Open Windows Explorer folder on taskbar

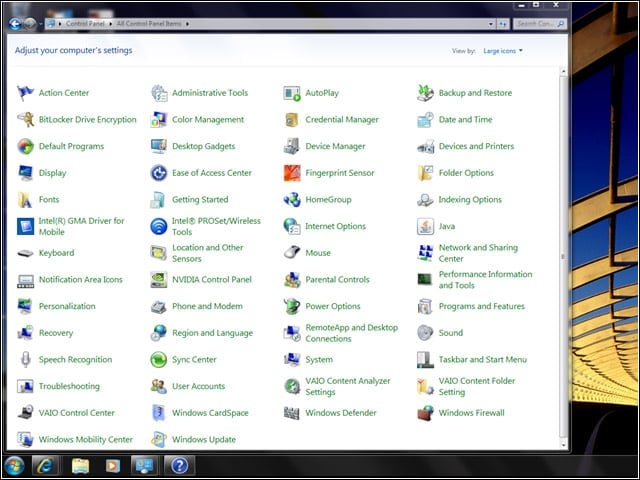click(80, 466)
